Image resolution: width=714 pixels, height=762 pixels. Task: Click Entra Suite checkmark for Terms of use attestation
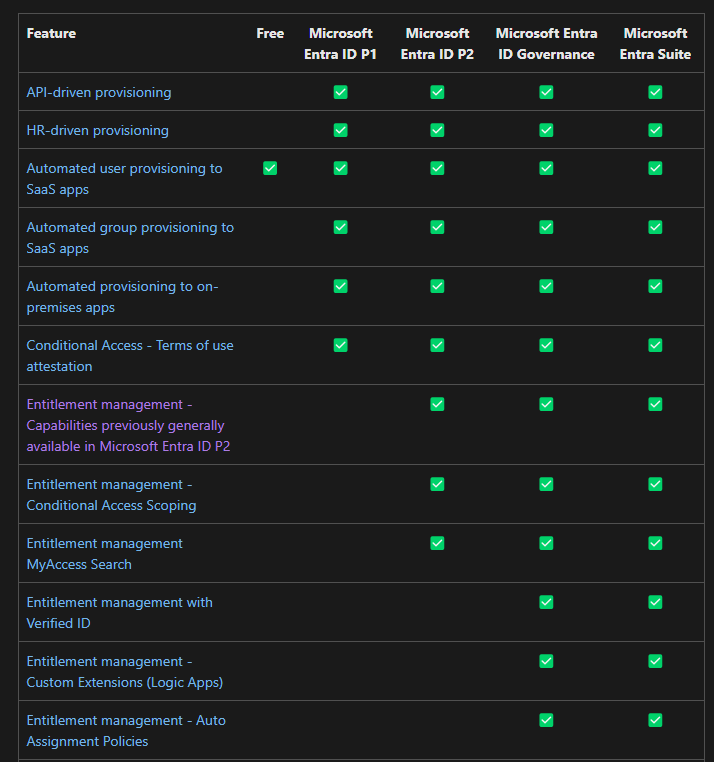[x=655, y=346]
